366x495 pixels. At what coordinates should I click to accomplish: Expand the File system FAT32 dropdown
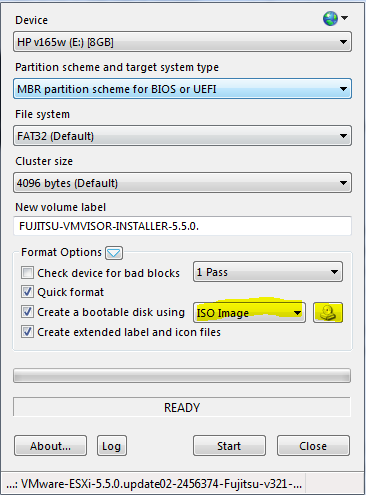coord(182,136)
